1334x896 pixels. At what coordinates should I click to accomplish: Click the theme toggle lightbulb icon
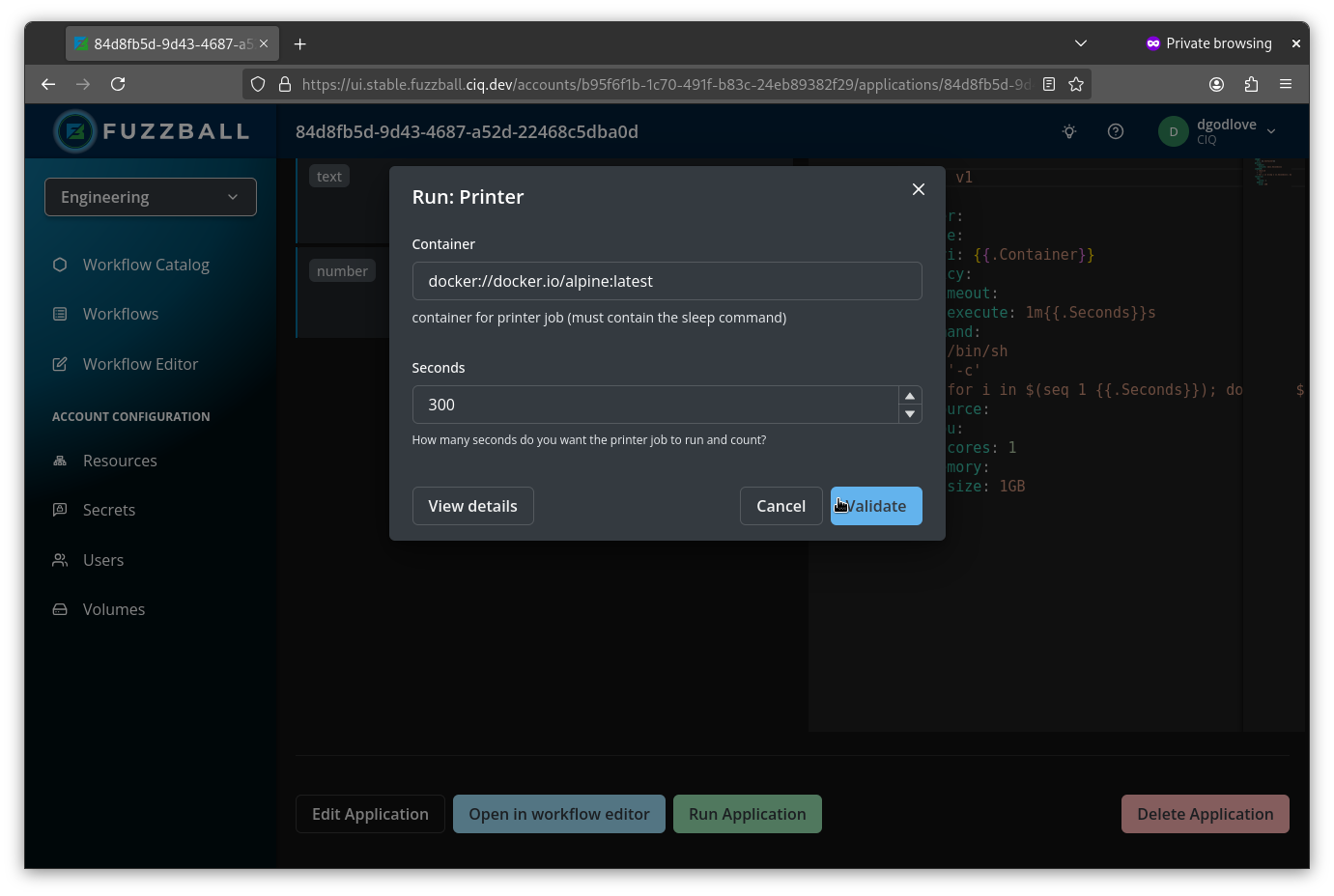(x=1069, y=131)
